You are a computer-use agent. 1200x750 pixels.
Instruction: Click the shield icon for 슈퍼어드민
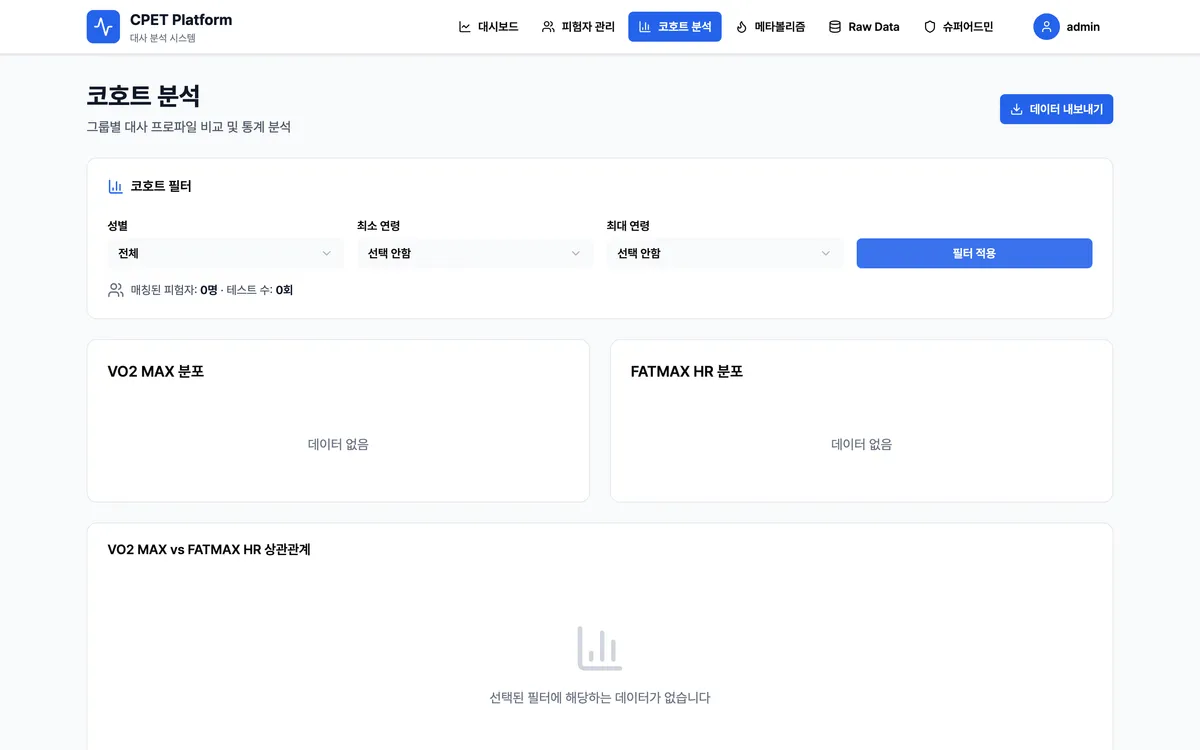pyautogui.click(x=929, y=27)
